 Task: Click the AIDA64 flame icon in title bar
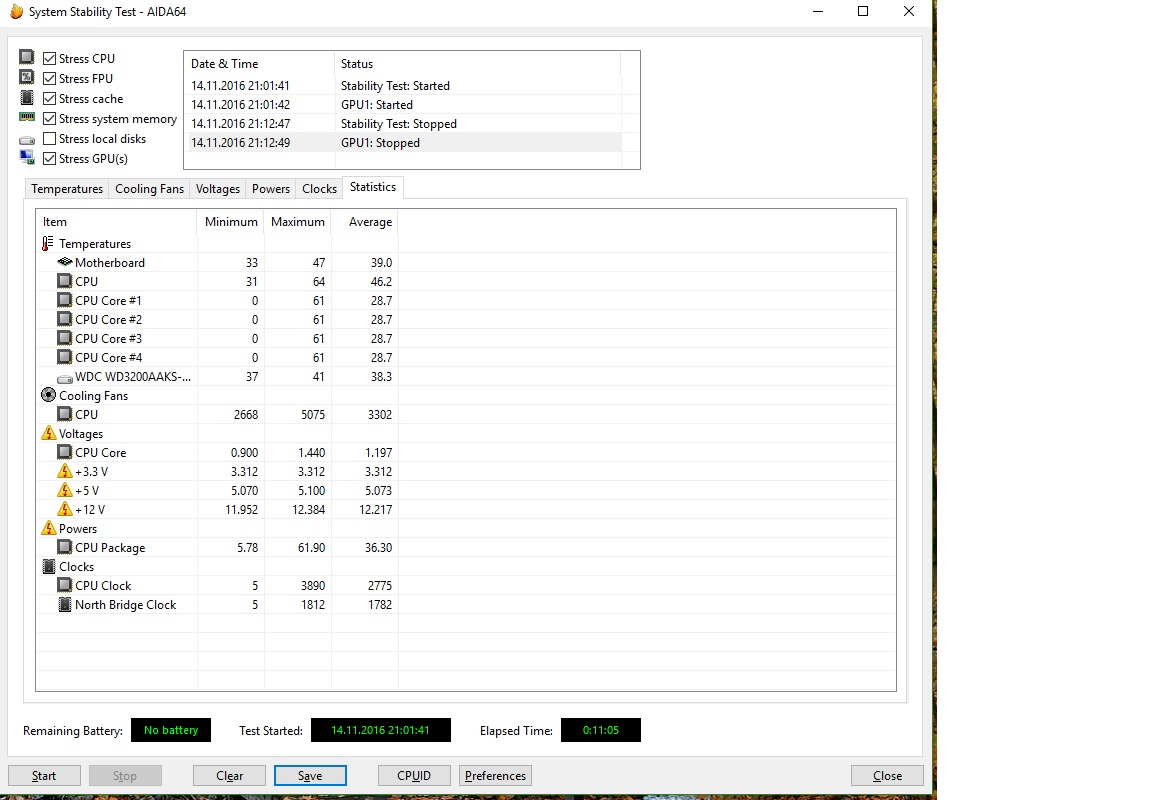16,12
